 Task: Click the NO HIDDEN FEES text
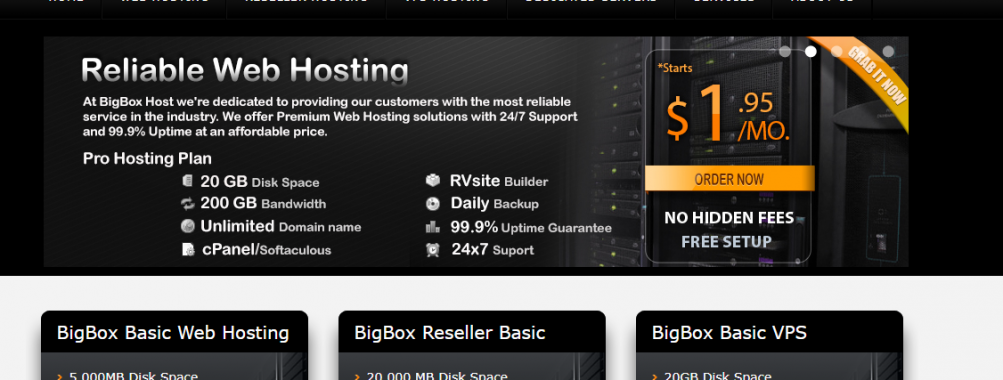[729, 218]
